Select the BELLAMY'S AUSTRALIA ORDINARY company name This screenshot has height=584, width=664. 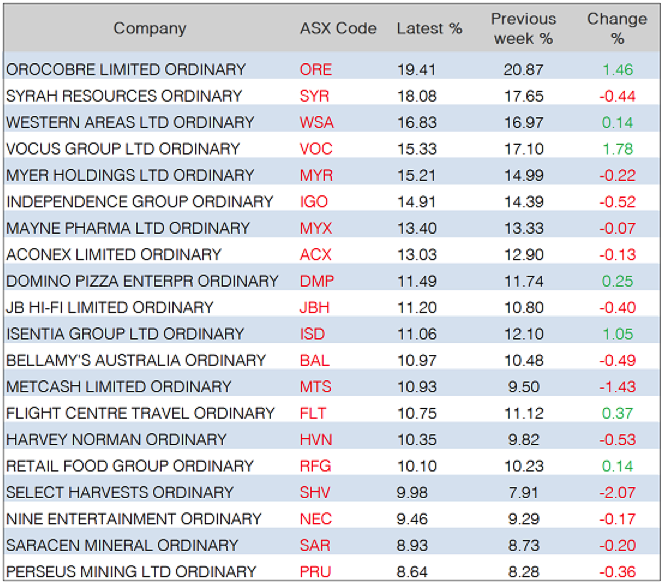[136, 360]
